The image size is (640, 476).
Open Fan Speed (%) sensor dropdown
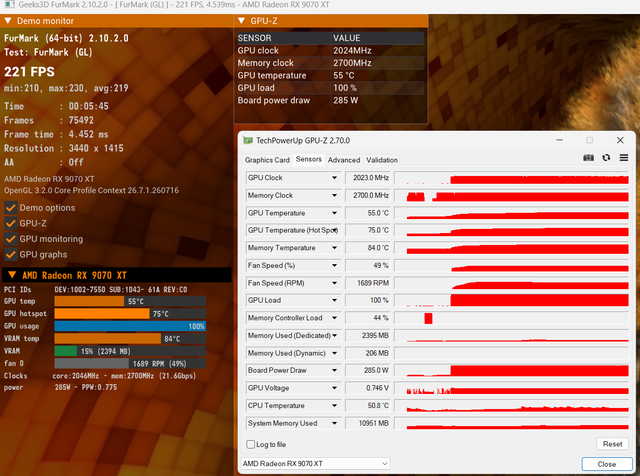[x=334, y=265]
